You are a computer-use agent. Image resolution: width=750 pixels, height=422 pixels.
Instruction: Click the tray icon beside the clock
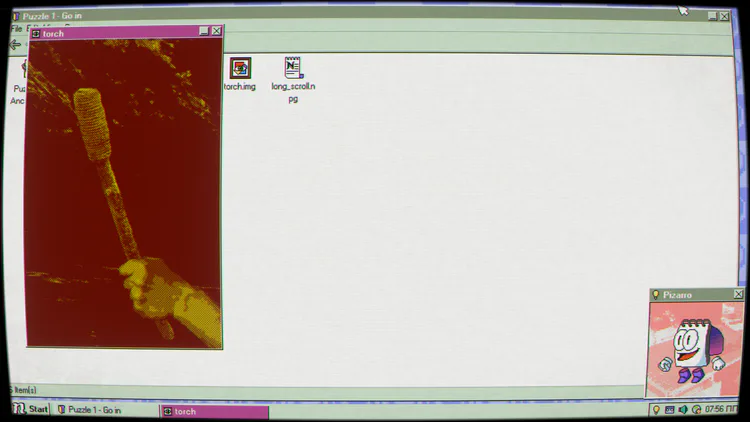coord(696,410)
